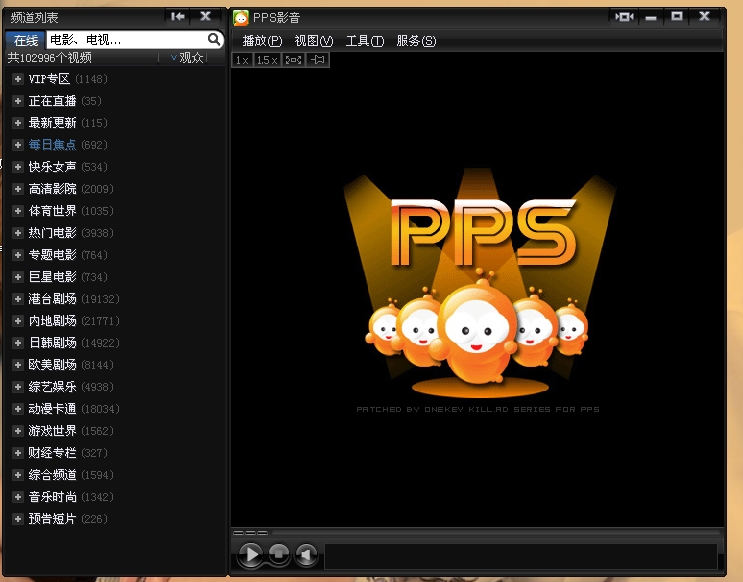Click the stop playback button
The height and width of the screenshot is (582, 743).
click(279, 553)
